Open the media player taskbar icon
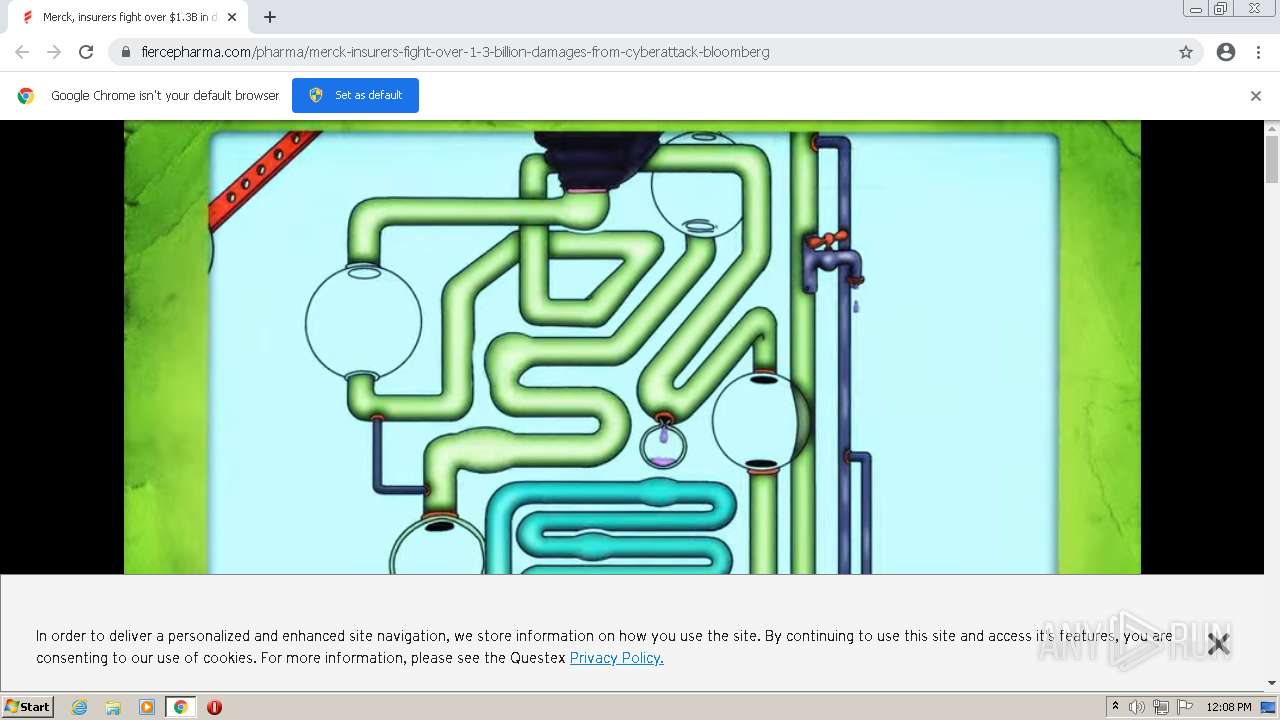The height and width of the screenshot is (720, 1280). 147,707
